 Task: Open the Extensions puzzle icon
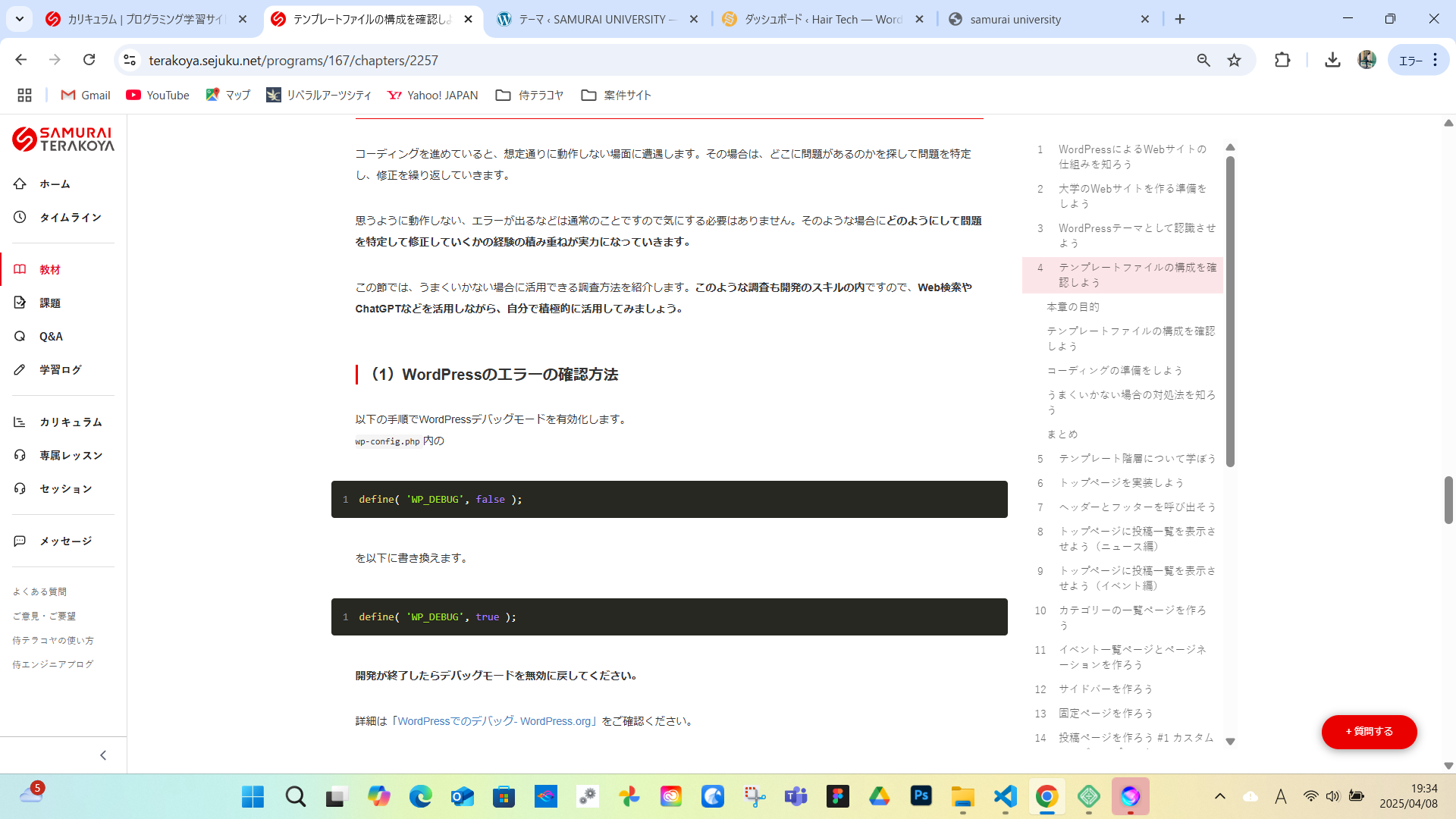1282,60
